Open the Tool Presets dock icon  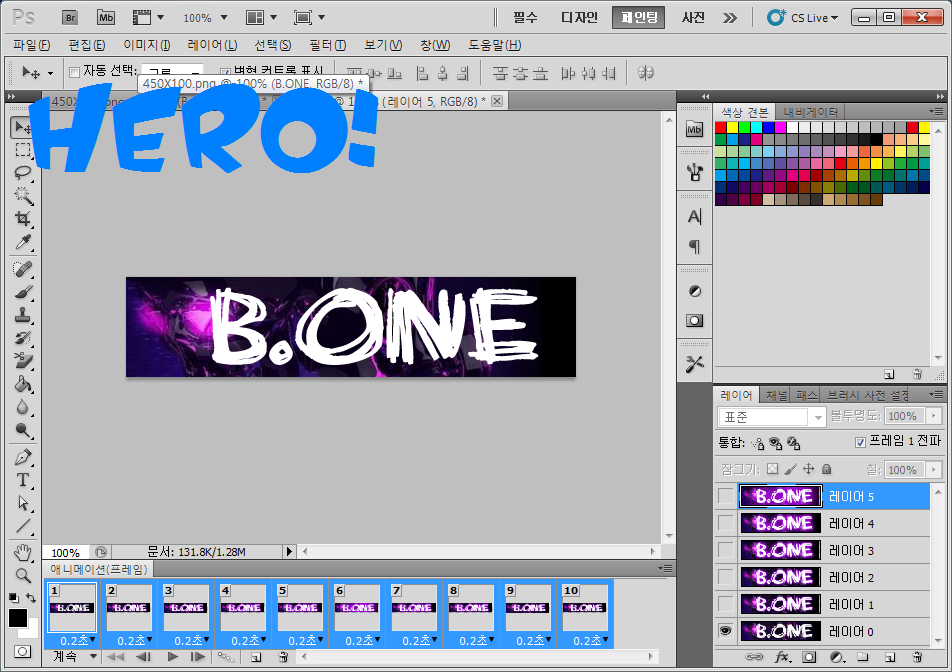point(695,364)
